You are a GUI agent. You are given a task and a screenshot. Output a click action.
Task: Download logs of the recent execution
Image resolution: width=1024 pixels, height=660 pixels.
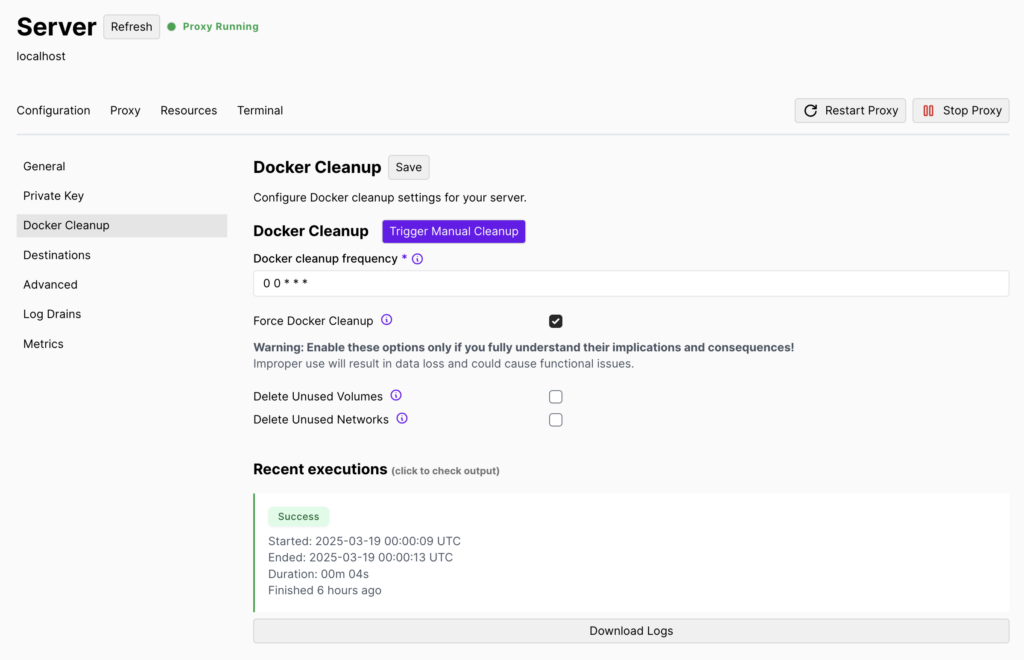[630, 631]
